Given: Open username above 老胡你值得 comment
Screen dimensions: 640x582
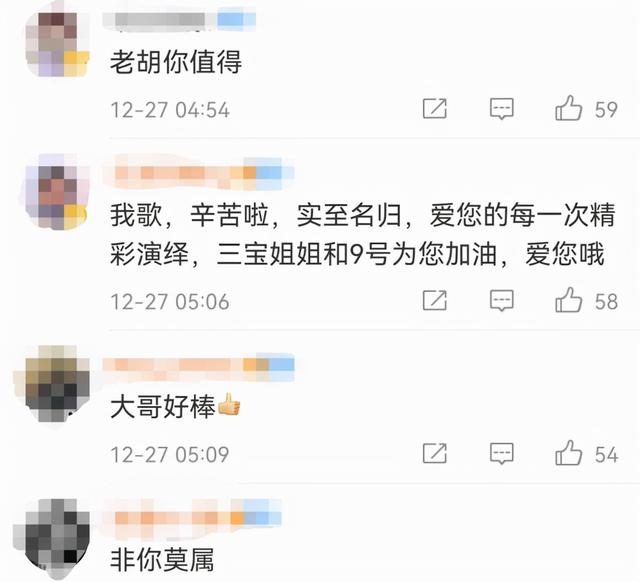Looking at the screenshot, I should click(179, 20).
